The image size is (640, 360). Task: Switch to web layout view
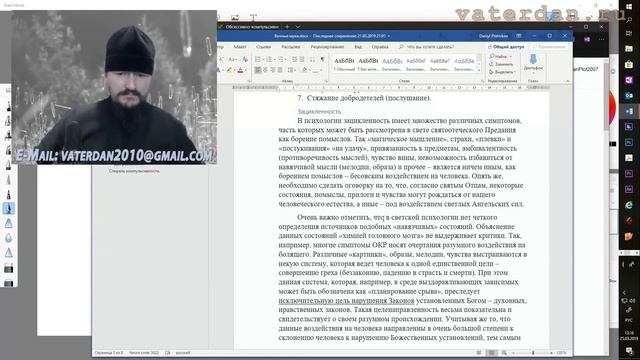tap(504, 353)
